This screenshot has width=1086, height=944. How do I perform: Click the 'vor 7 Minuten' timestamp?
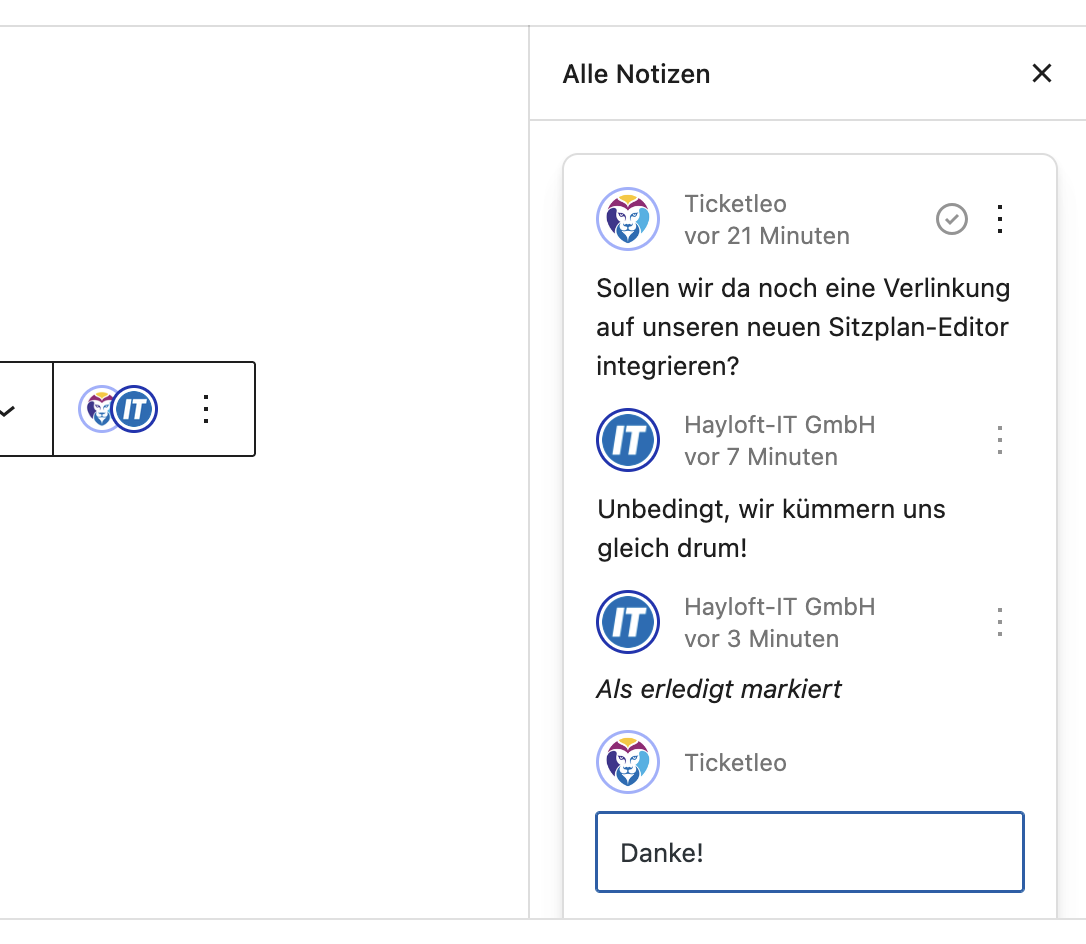[x=760, y=457]
